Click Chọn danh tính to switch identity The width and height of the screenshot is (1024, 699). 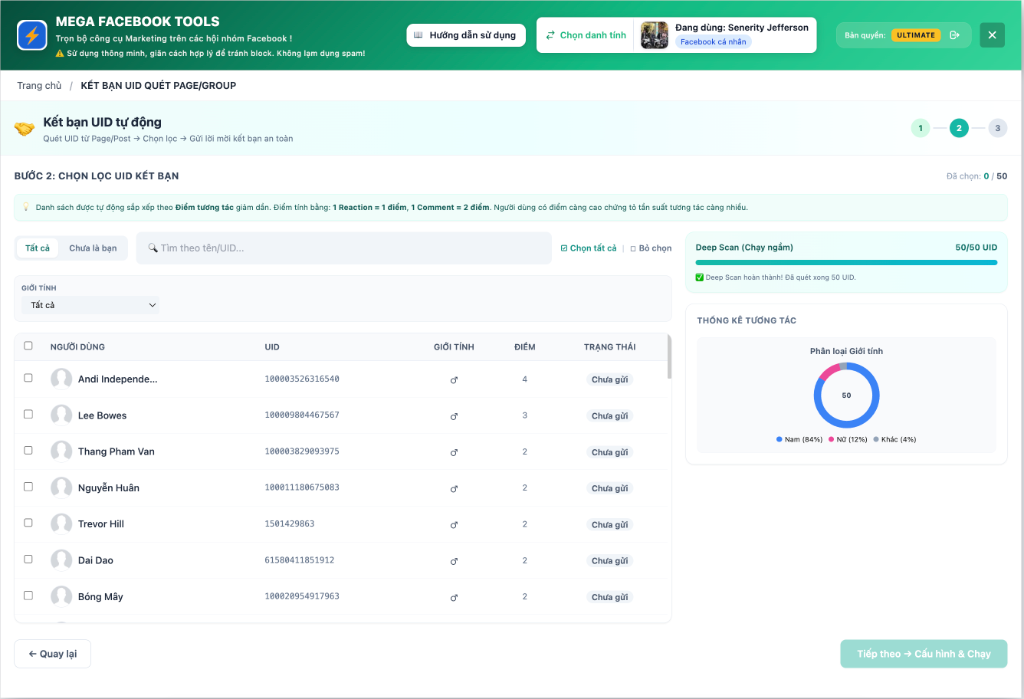pyautogui.click(x=586, y=35)
